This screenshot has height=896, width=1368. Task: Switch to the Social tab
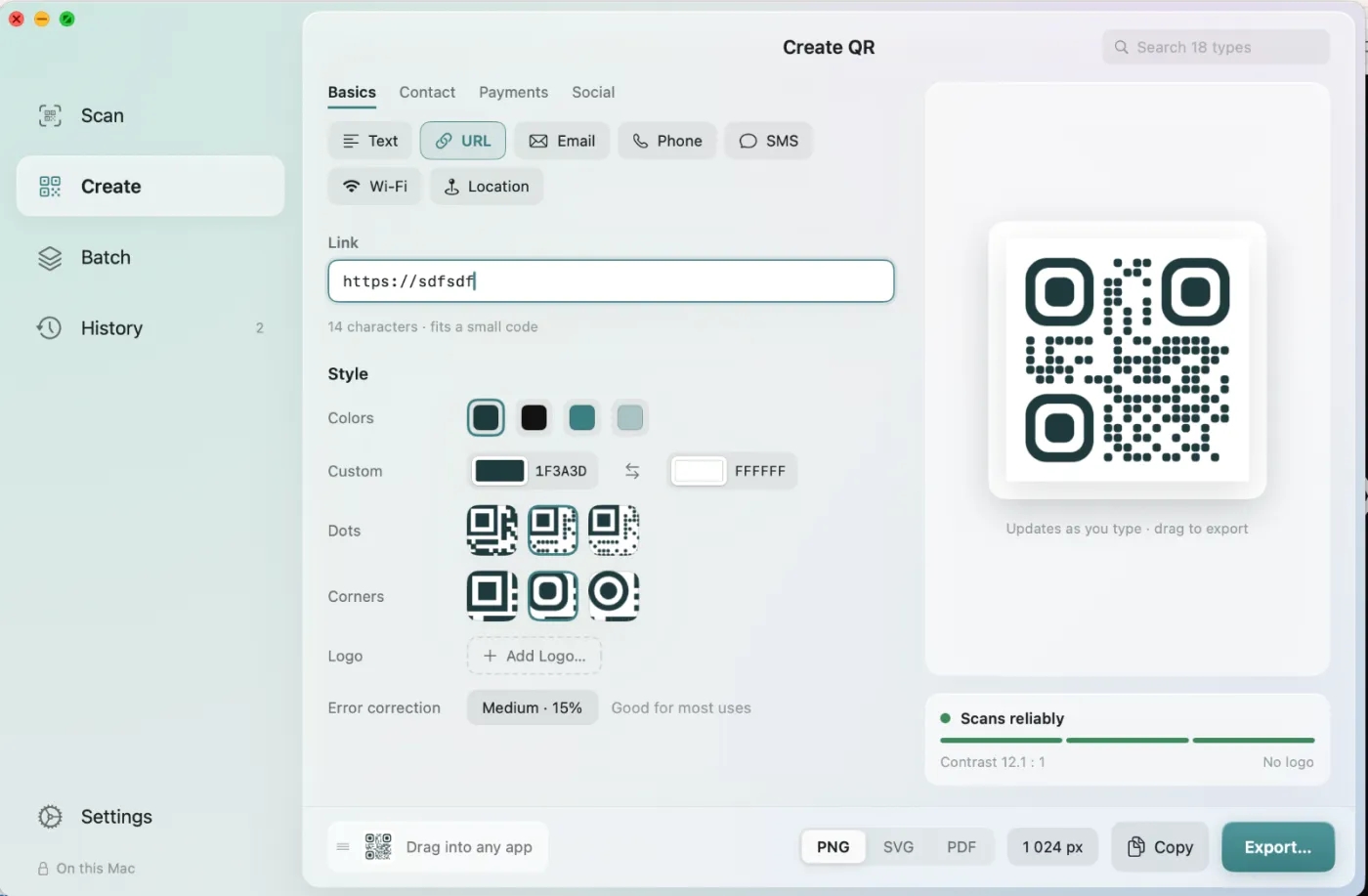tap(593, 92)
